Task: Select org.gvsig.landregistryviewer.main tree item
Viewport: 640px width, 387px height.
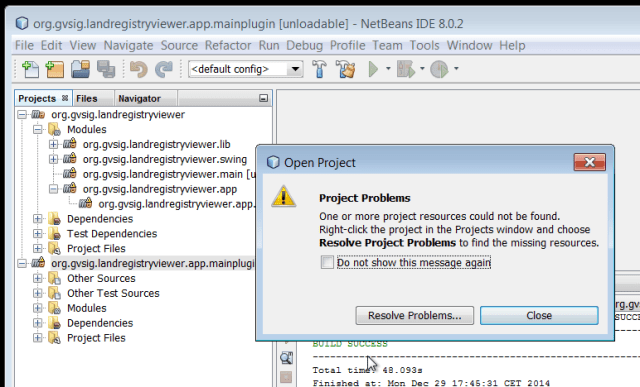Action: pyautogui.click(x=169, y=174)
